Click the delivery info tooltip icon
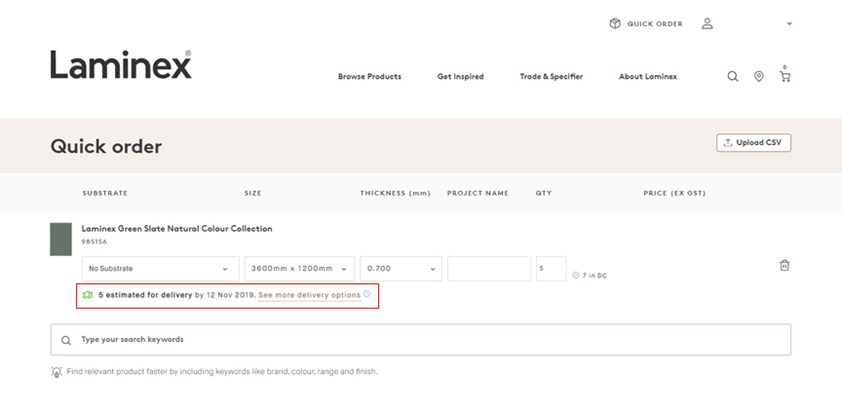The height and width of the screenshot is (409, 842). pyautogui.click(x=367, y=294)
